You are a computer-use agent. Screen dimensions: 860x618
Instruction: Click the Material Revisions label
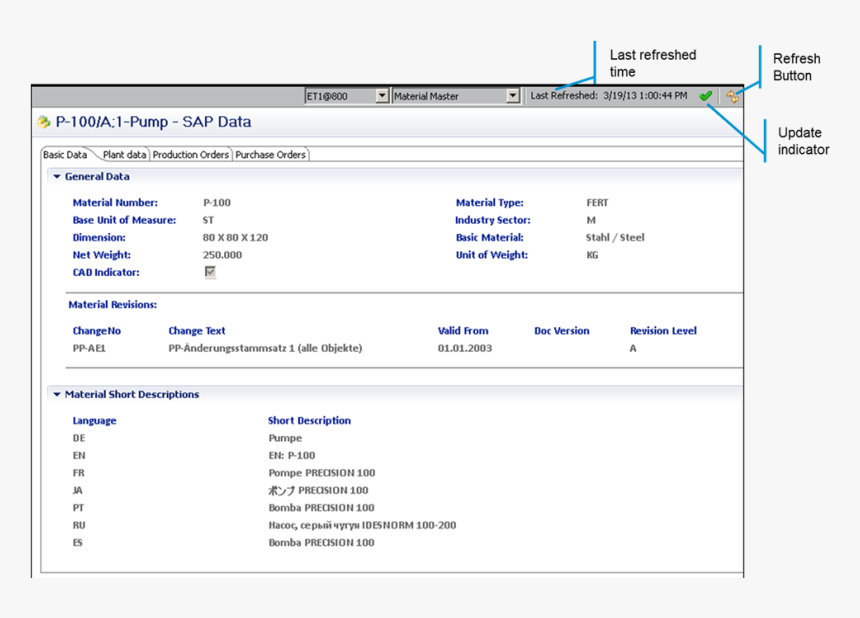point(112,304)
